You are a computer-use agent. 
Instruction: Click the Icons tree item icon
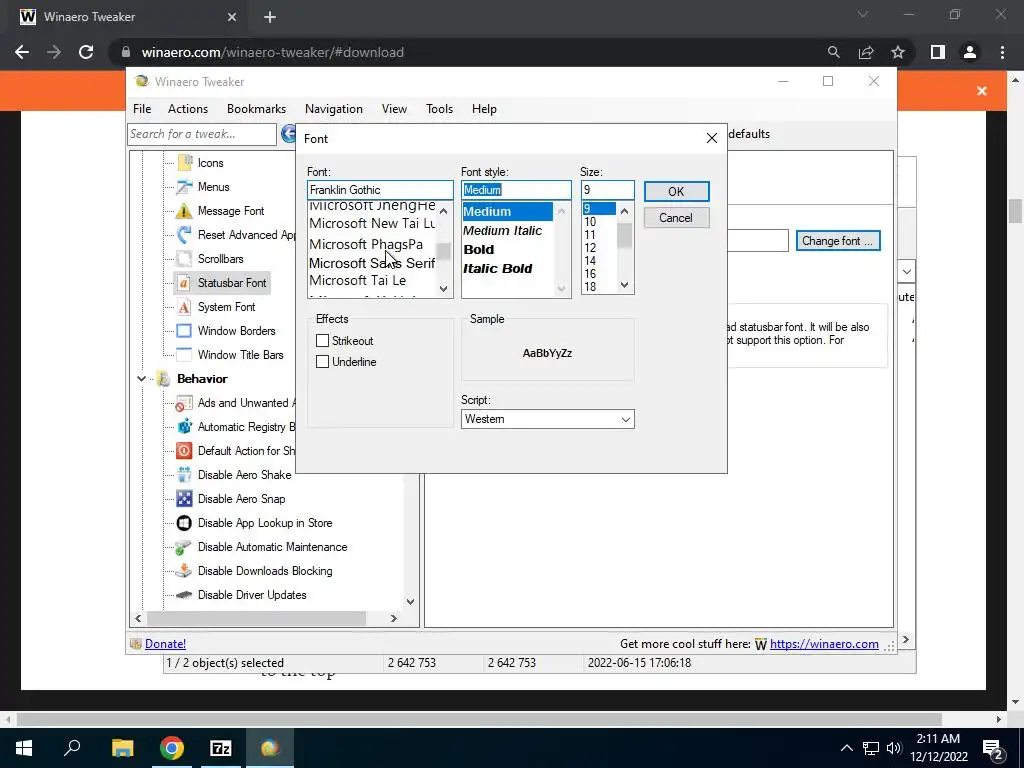[185, 163]
